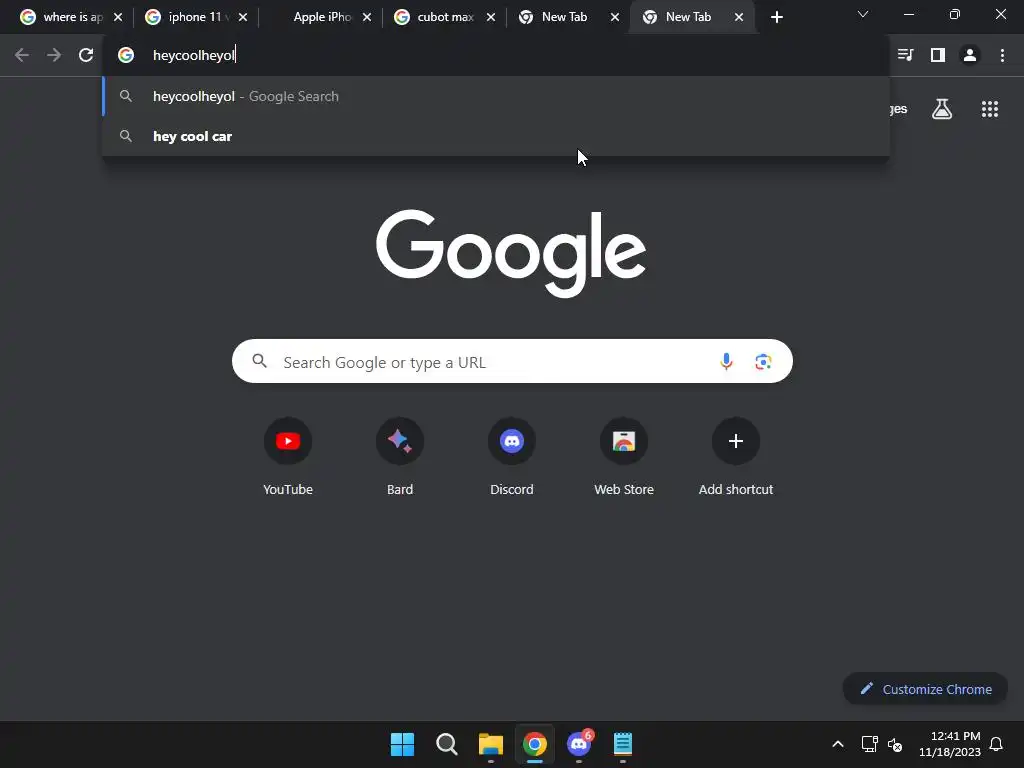The width and height of the screenshot is (1024, 768).
Task: Close the 'iphone 11' tab
Action: pos(243,18)
